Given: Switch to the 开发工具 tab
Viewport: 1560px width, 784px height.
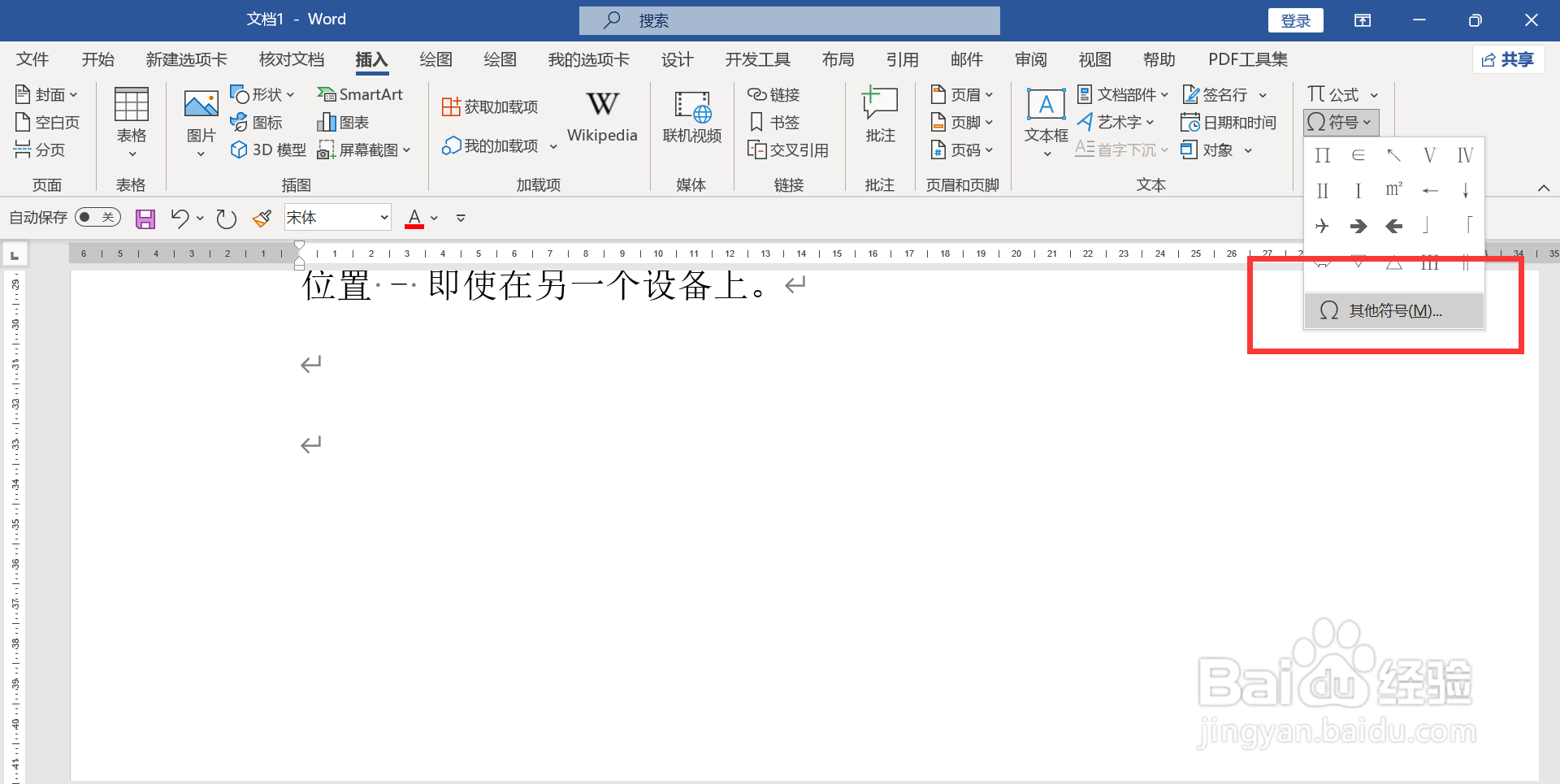Looking at the screenshot, I should pos(757,60).
